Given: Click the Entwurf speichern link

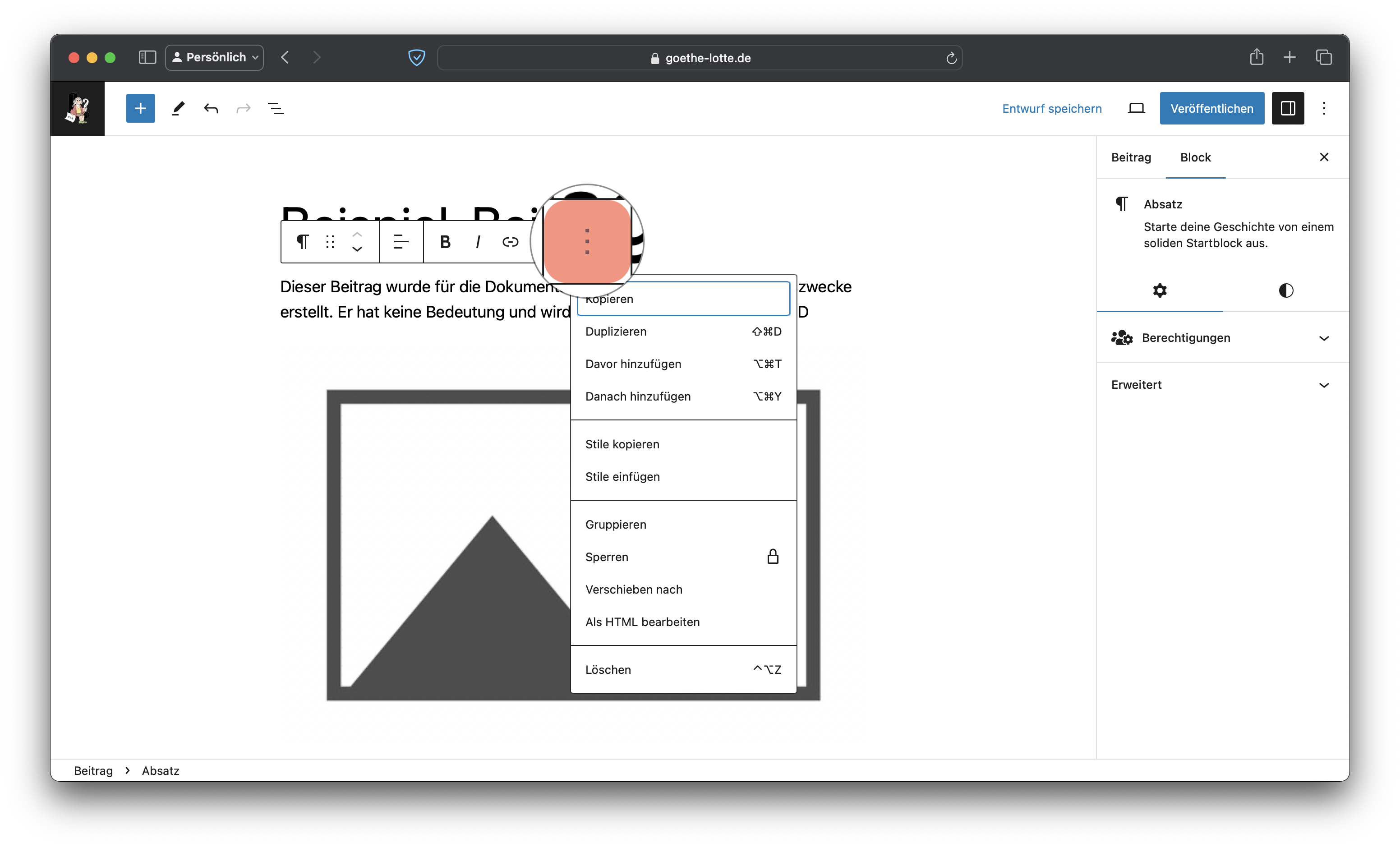Looking at the screenshot, I should [1052, 109].
